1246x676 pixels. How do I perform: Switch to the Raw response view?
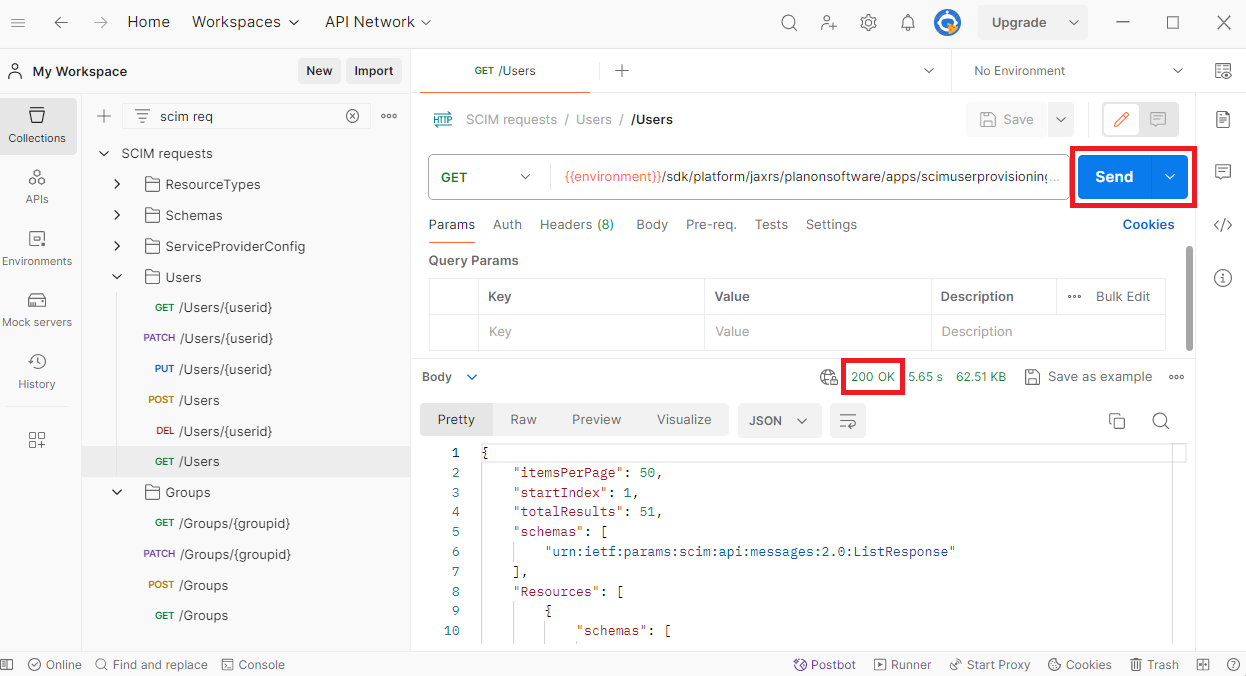pos(524,420)
